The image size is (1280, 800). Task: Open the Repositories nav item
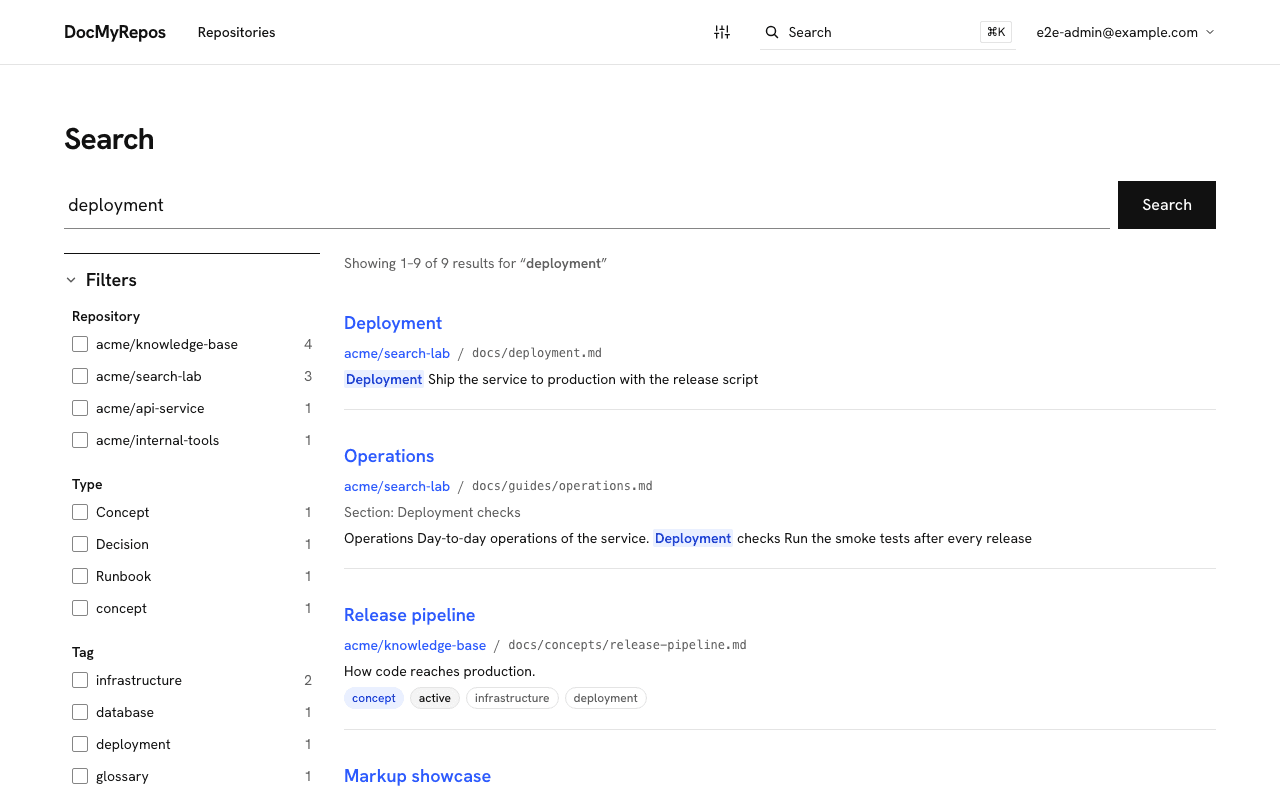(x=236, y=32)
